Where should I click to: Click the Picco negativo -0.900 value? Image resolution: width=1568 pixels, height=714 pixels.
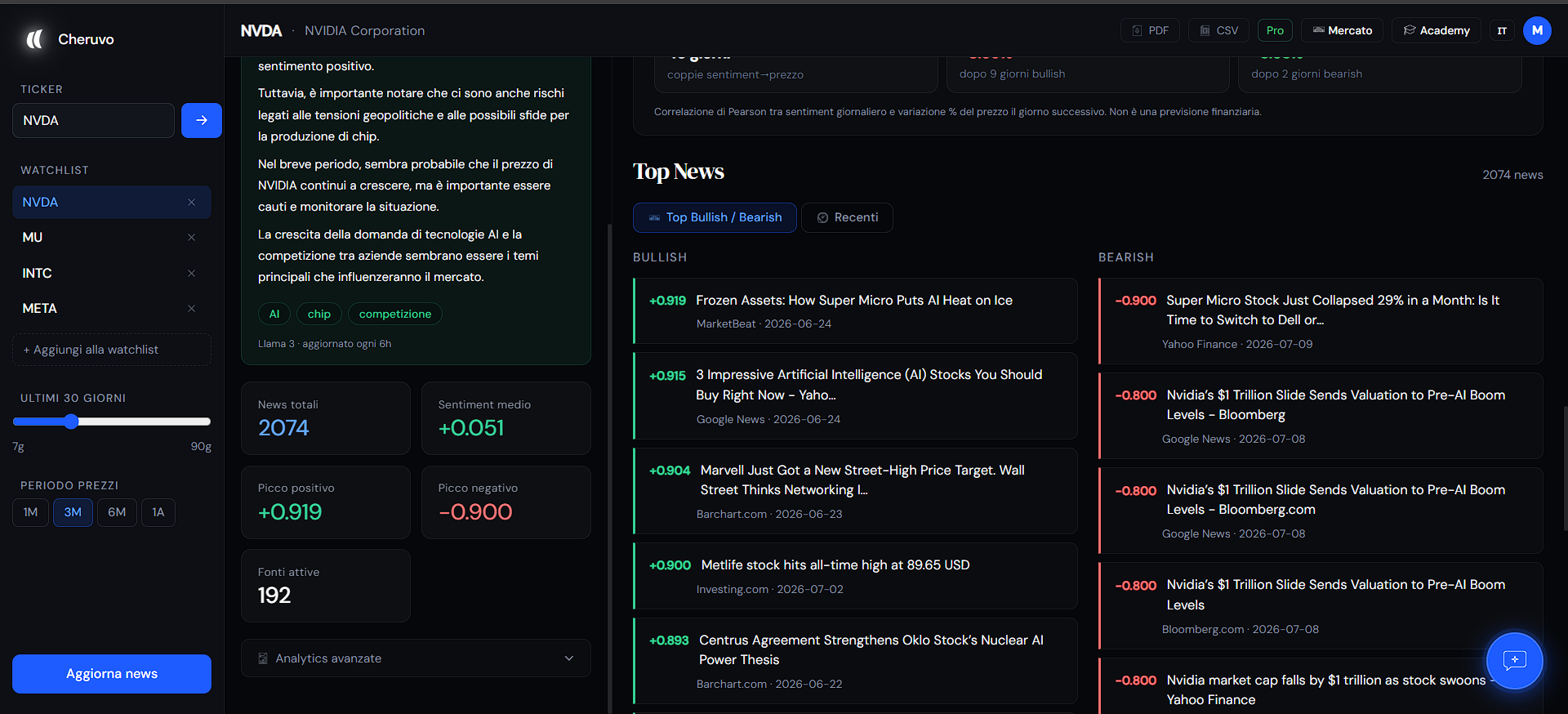(x=475, y=512)
